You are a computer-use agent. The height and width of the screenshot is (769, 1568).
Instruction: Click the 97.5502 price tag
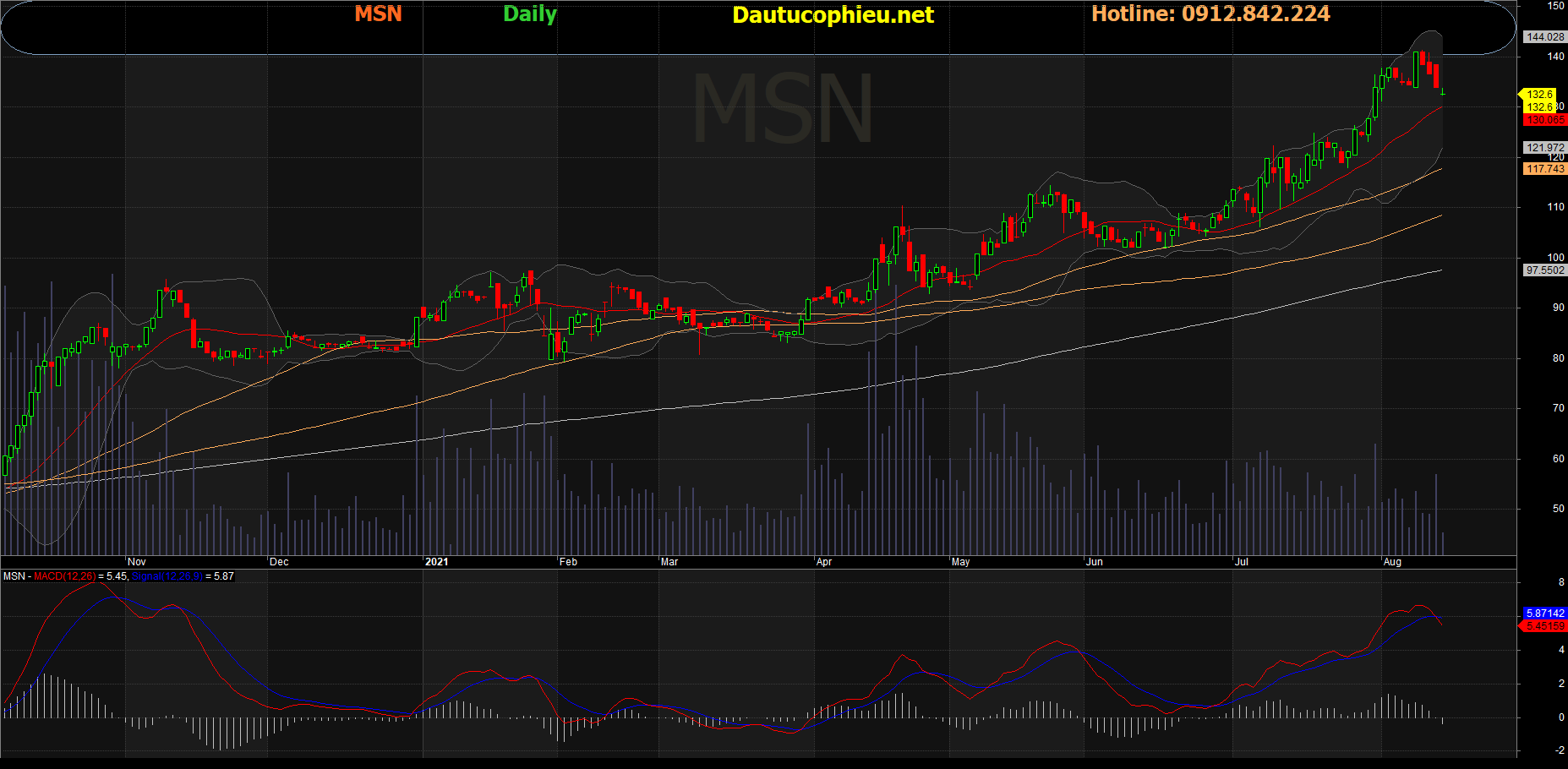[1544, 270]
